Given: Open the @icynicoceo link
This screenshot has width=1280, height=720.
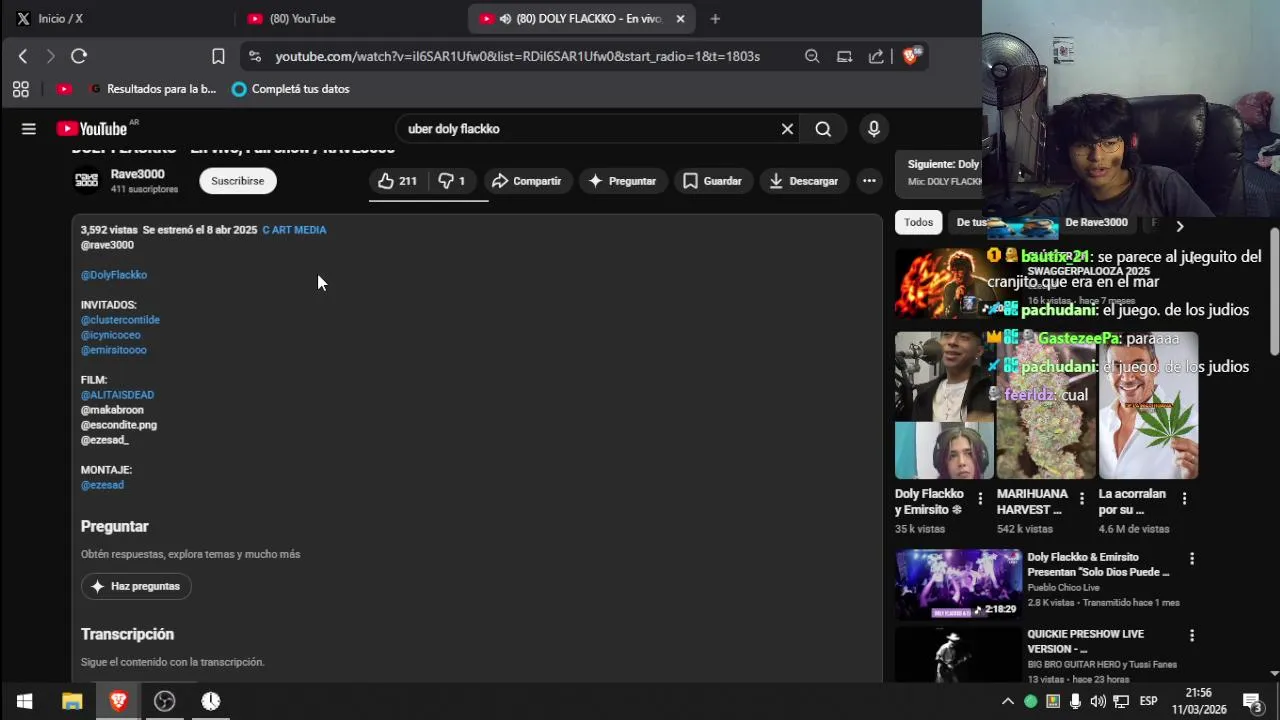Looking at the screenshot, I should click(111, 335).
